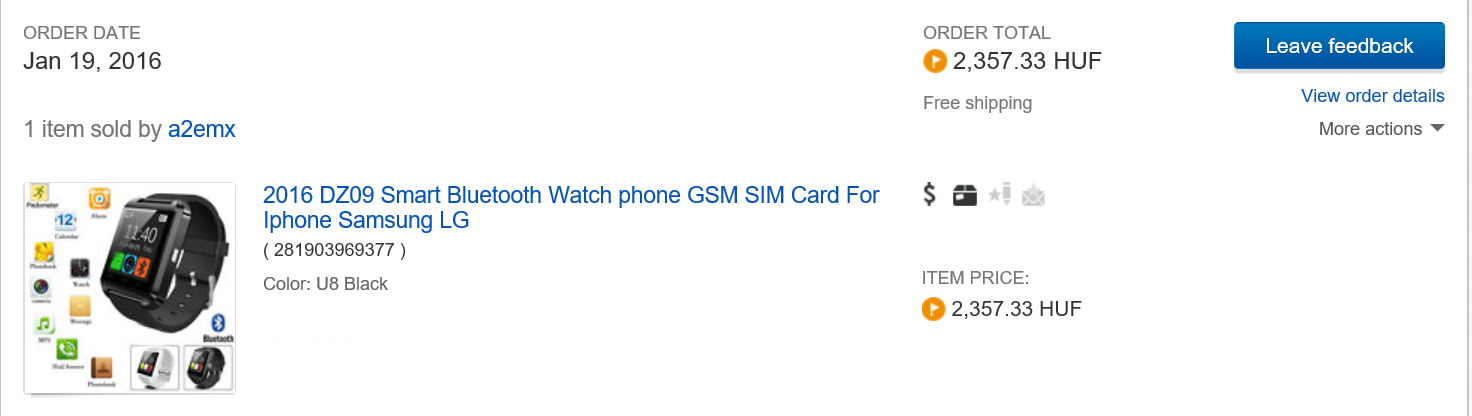Click the item number 281903969377
Screen dimensions: 1472x416
[335, 250]
